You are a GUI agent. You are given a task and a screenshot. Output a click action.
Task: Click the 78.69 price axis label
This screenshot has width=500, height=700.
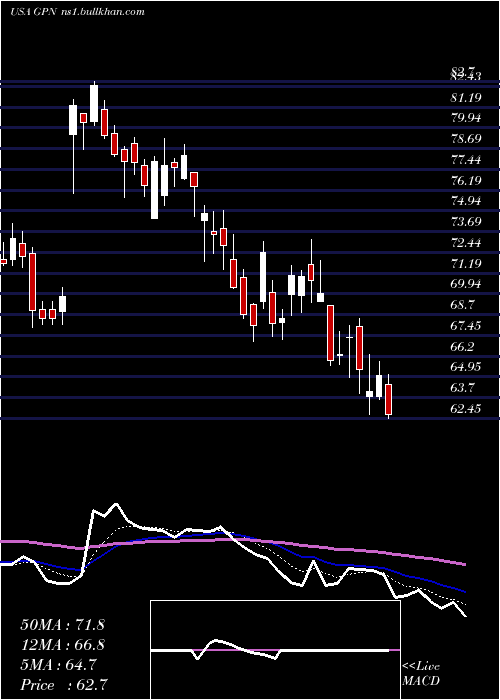[x=466, y=139]
